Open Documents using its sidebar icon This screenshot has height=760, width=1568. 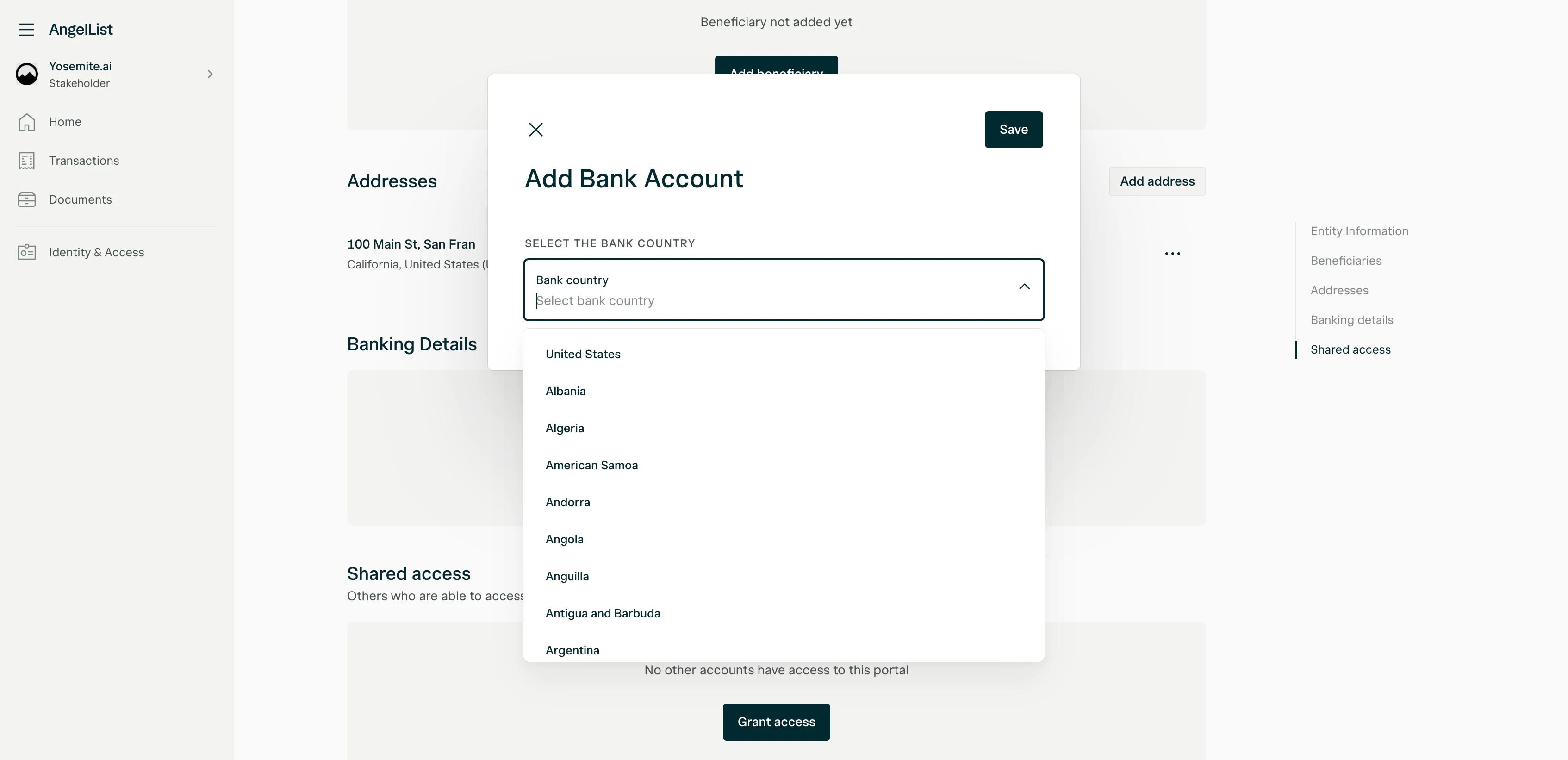click(x=27, y=199)
